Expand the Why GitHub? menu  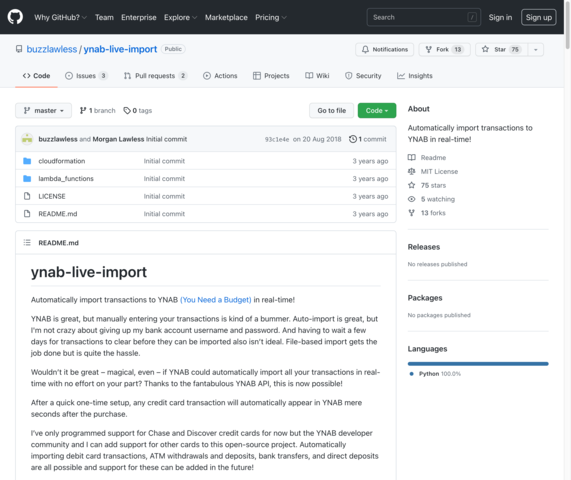[x=60, y=17]
